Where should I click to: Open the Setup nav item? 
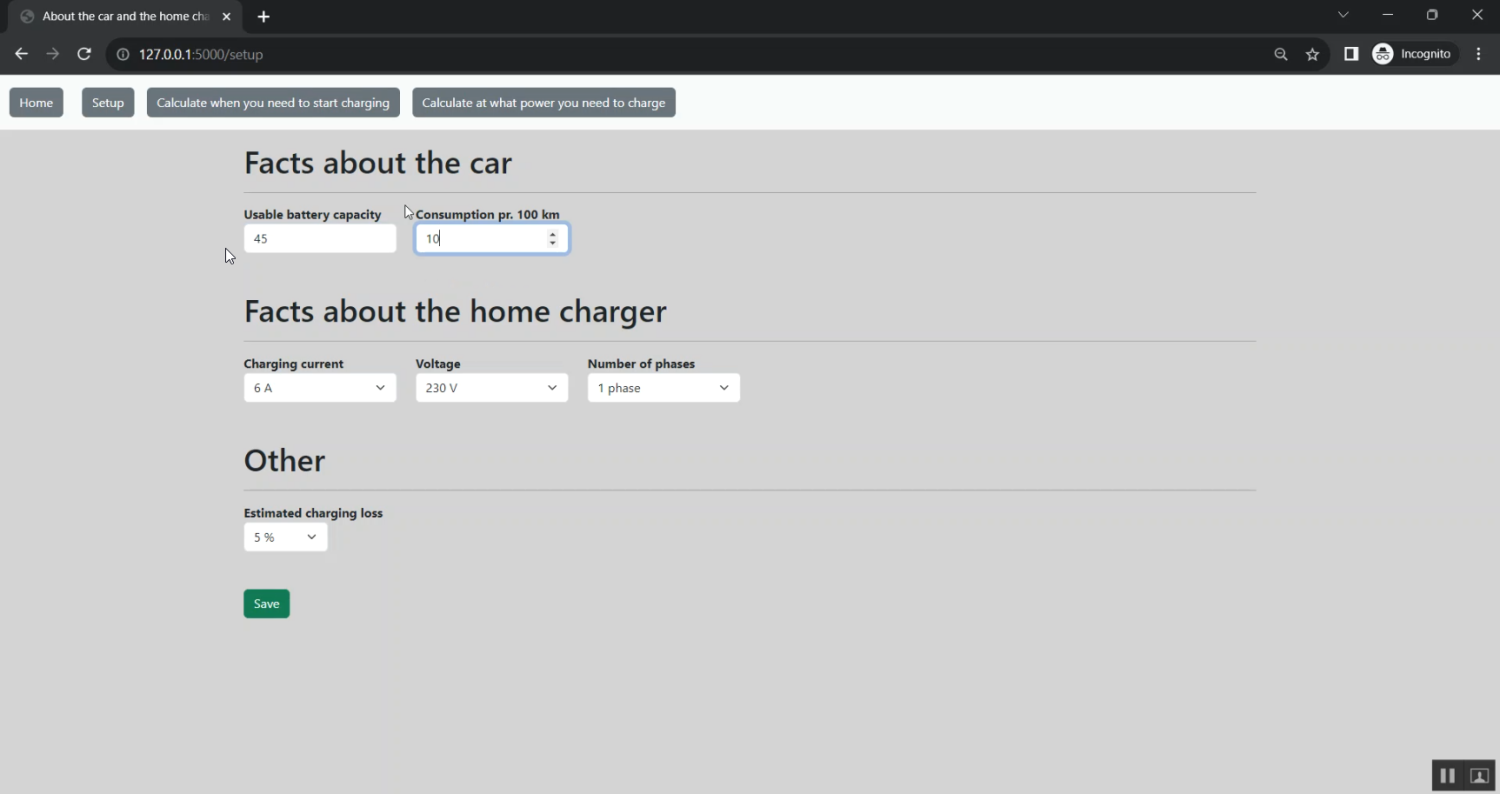(x=108, y=103)
